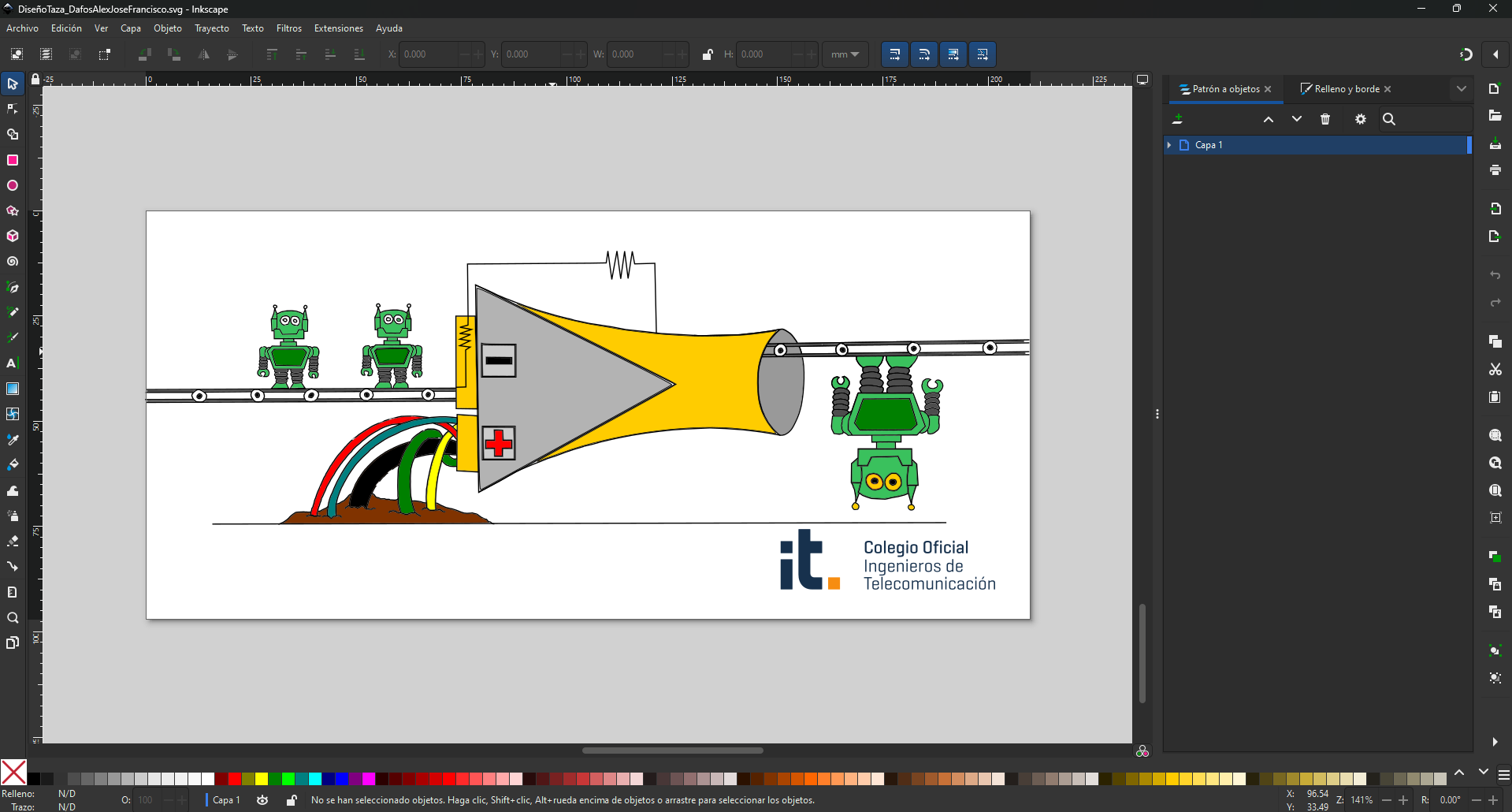This screenshot has height=812, width=1512.
Task: Expand the right commands bar arrow
Action: 1495,742
